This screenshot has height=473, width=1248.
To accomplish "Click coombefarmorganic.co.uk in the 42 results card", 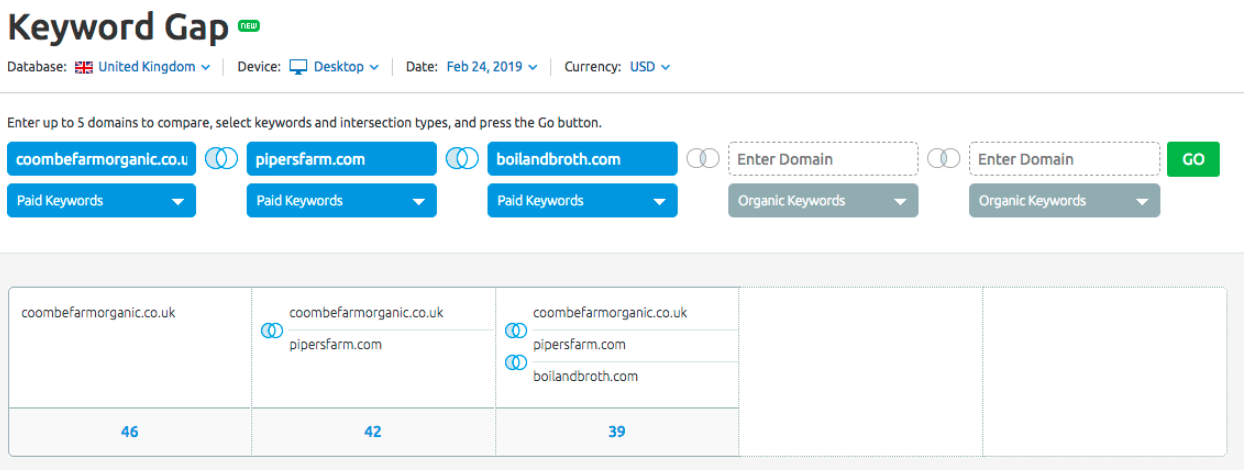I will (367, 313).
